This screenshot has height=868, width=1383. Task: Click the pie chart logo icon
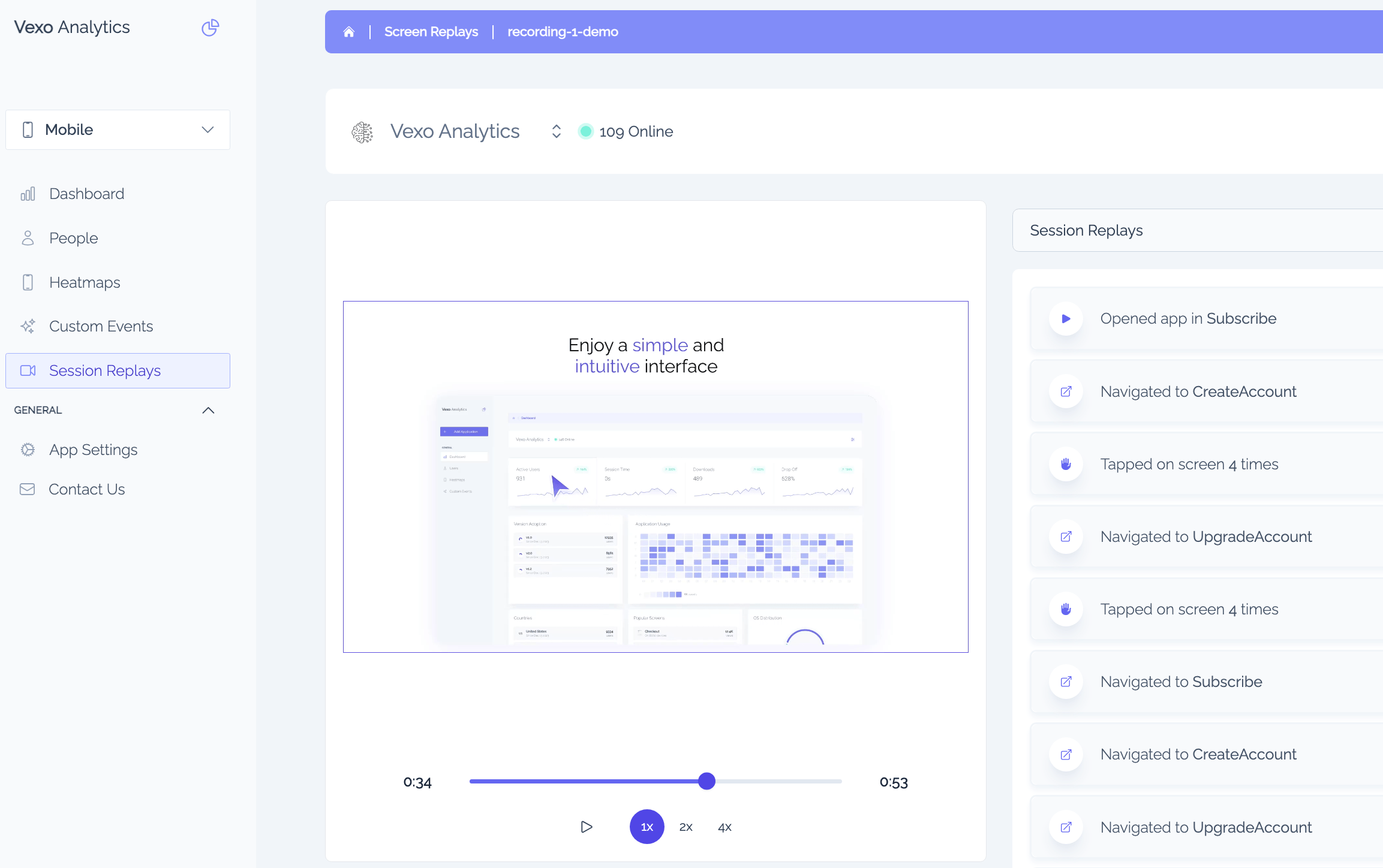(210, 28)
